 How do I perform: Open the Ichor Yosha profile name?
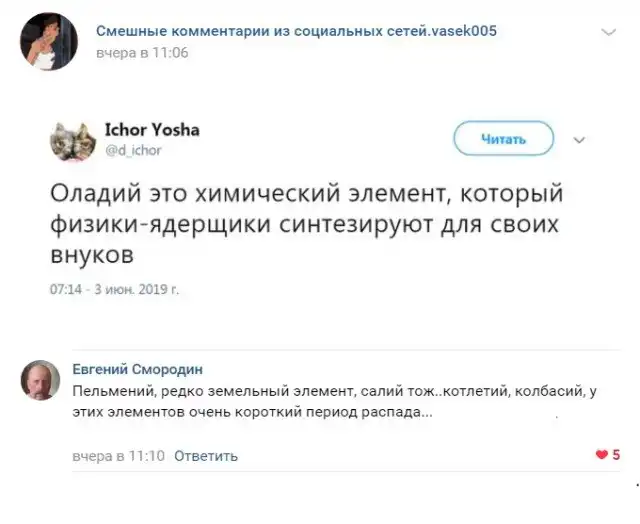[152, 130]
